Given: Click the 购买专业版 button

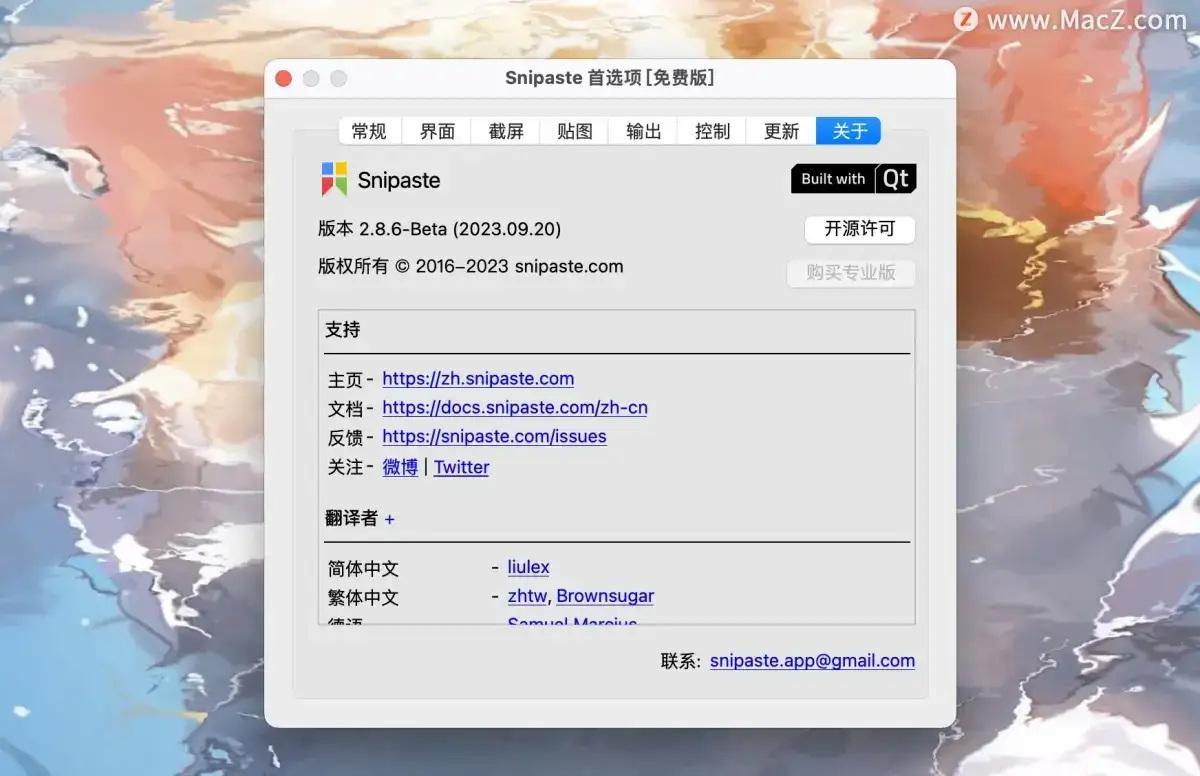Looking at the screenshot, I should (851, 273).
